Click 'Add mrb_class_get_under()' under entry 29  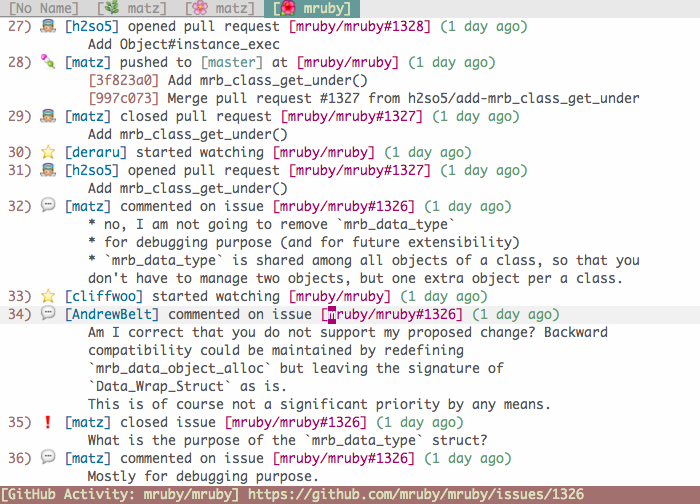point(188,134)
